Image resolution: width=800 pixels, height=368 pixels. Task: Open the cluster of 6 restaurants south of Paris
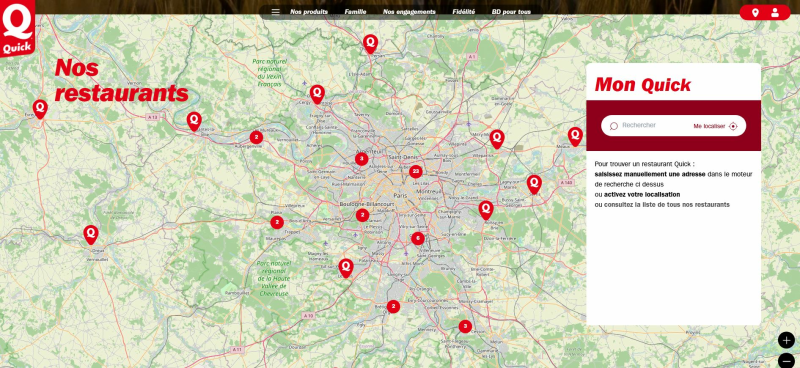point(417,238)
